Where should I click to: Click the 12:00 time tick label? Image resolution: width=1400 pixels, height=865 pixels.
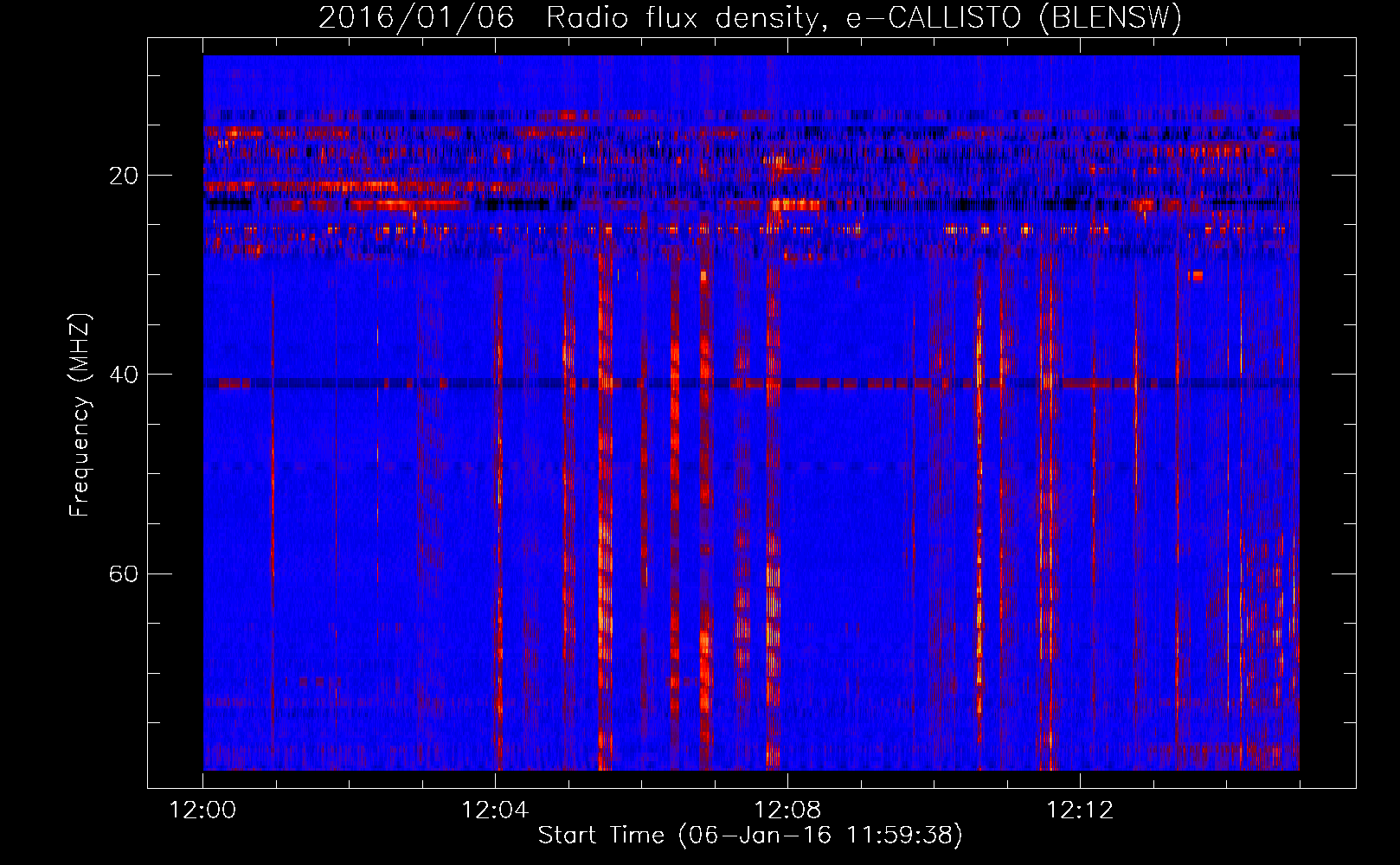click(203, 811)
